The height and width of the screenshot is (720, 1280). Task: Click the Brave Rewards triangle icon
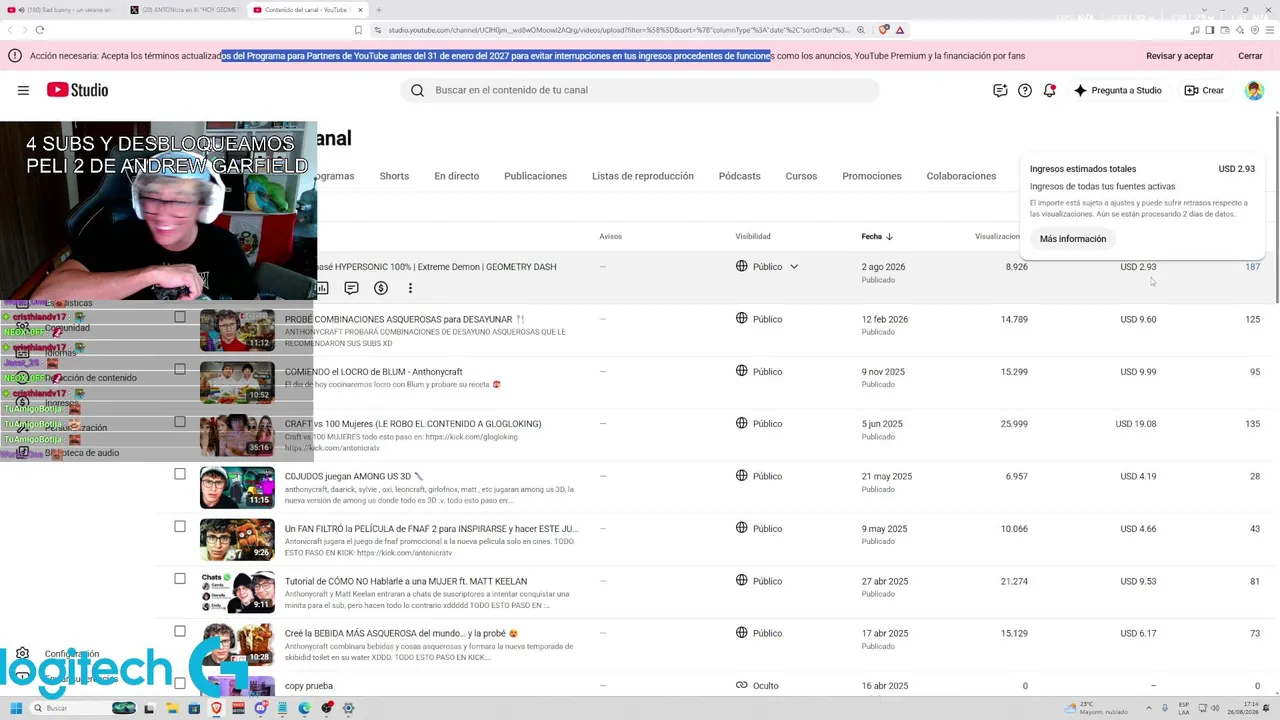899,30
